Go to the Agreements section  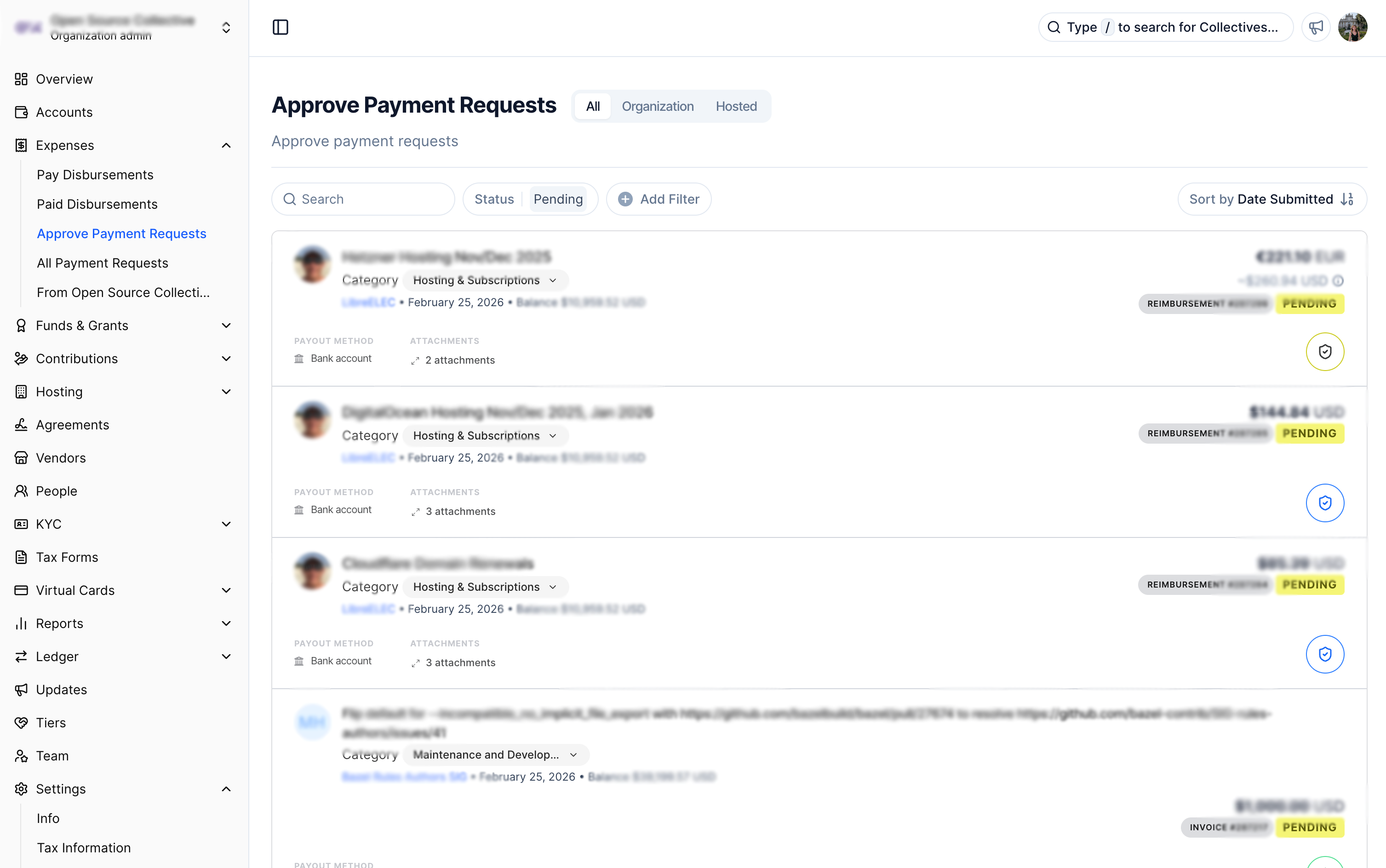72,425
